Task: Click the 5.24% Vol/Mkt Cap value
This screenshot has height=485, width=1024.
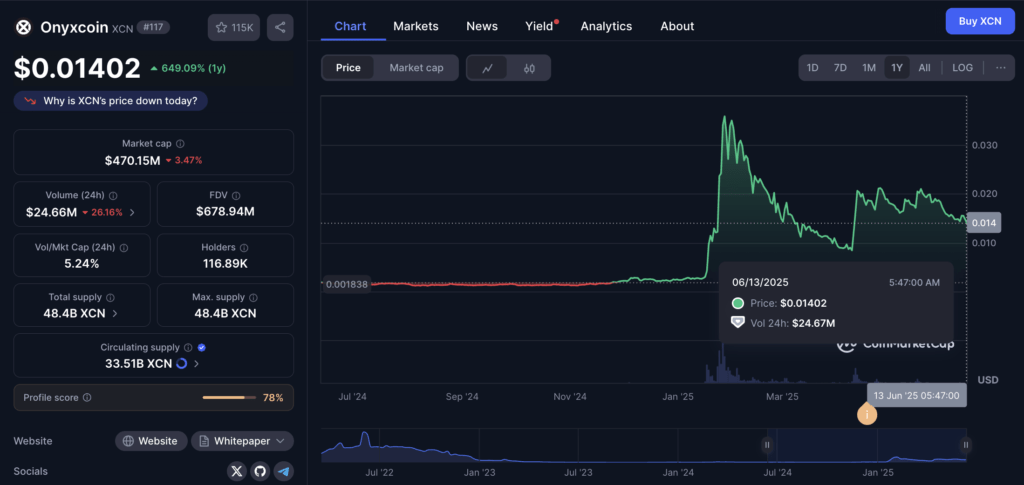Action: pyautogui.click(x=82, y=263)
